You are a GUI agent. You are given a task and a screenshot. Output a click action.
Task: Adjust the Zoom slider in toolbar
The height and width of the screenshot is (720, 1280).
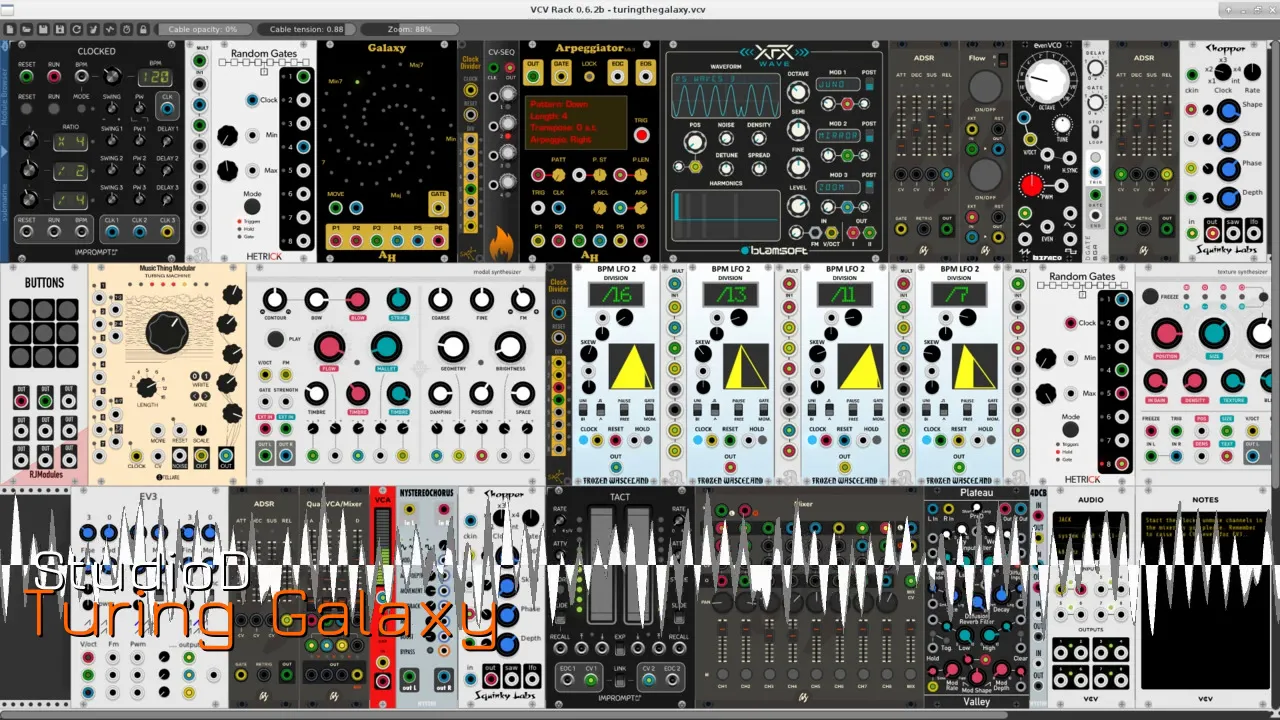[409, 29]
